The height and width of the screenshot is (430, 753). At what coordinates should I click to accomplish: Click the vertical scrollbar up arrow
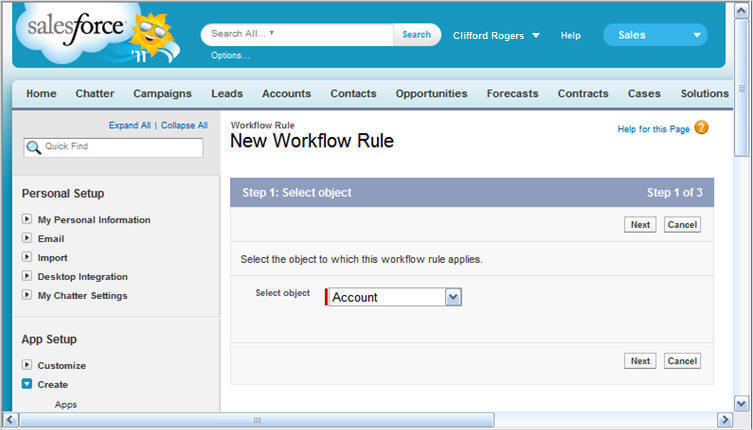[x=741, y=11]
